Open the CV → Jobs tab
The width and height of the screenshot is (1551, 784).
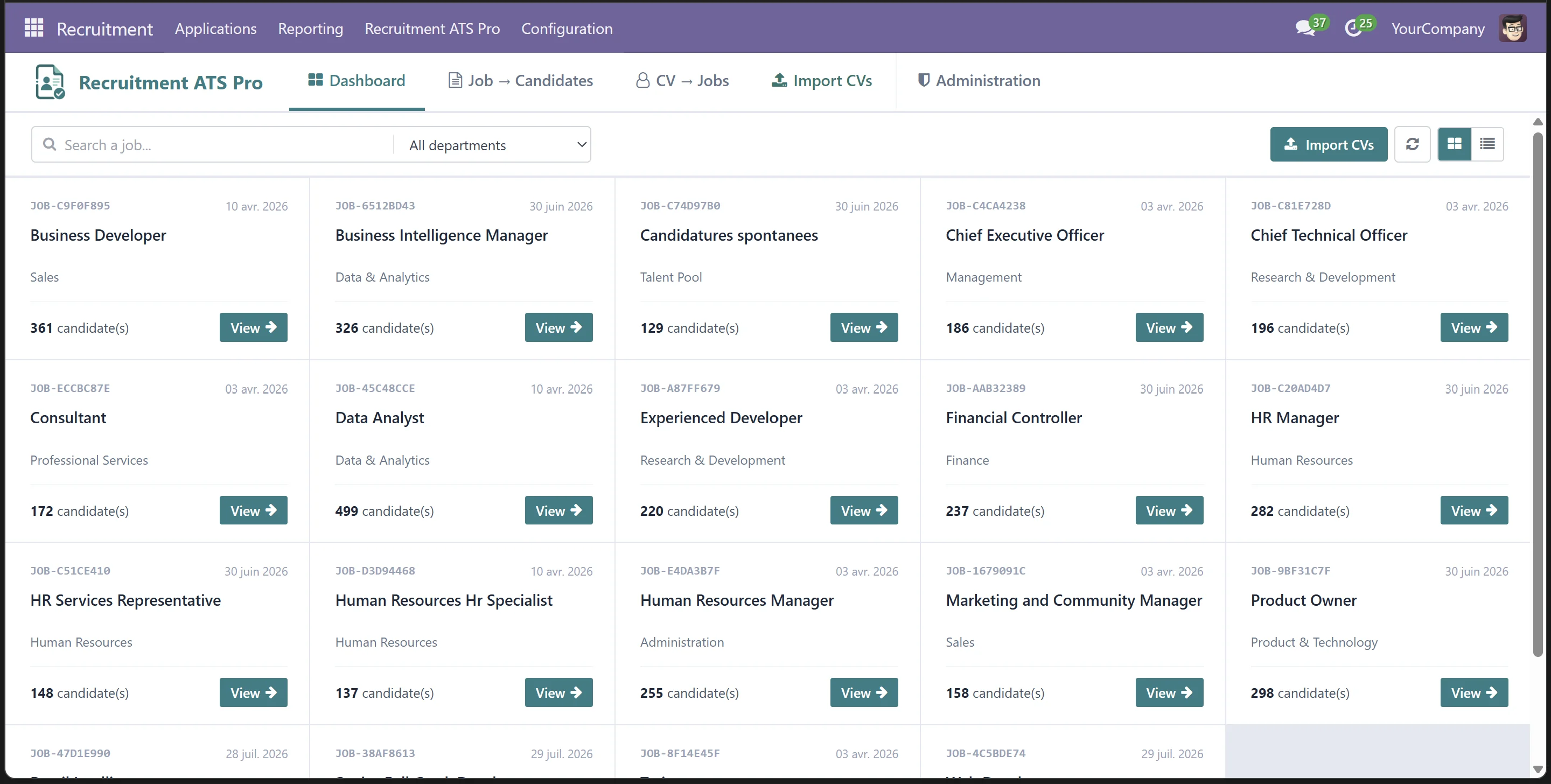[682, 81]
